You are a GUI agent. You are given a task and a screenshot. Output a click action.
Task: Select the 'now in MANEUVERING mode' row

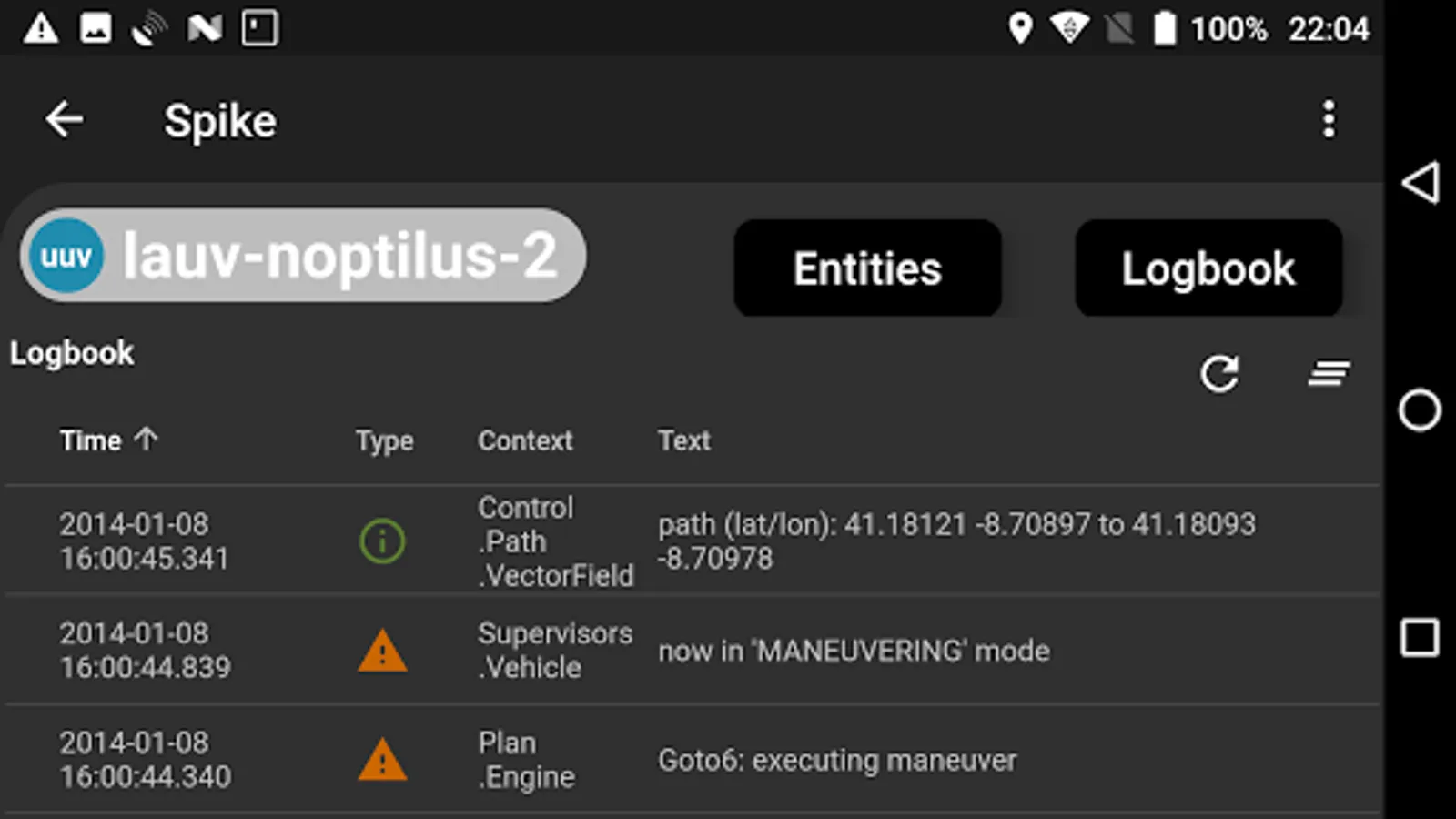692,650
